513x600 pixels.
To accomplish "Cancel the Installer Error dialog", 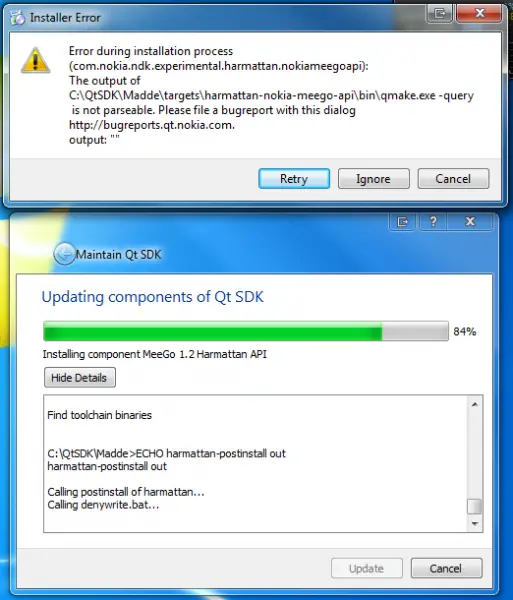I will (x=453, y=179).
